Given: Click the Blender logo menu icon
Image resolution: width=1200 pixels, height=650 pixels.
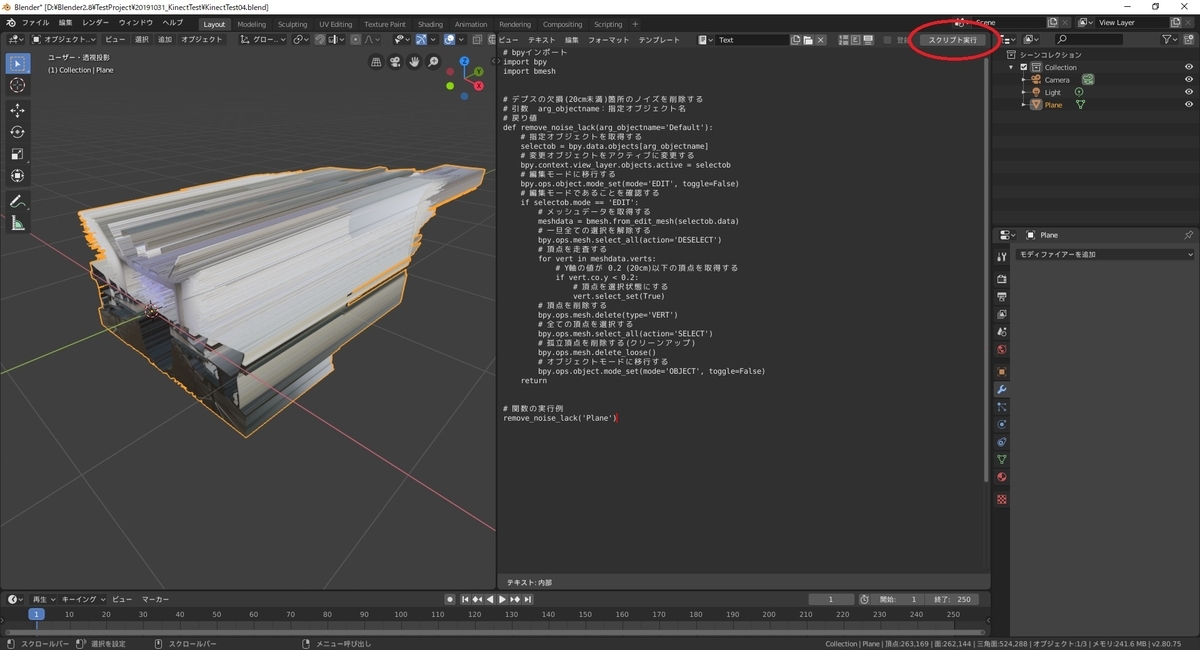Looking at the screenshot, I should [10, 23].
